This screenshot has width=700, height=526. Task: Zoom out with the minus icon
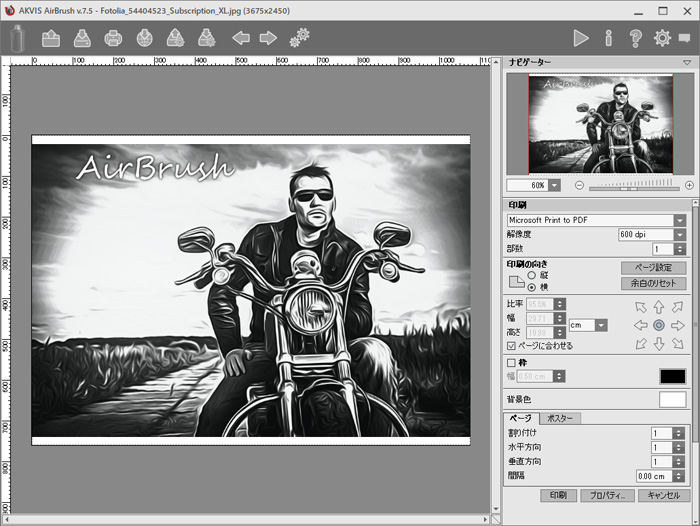579,185
